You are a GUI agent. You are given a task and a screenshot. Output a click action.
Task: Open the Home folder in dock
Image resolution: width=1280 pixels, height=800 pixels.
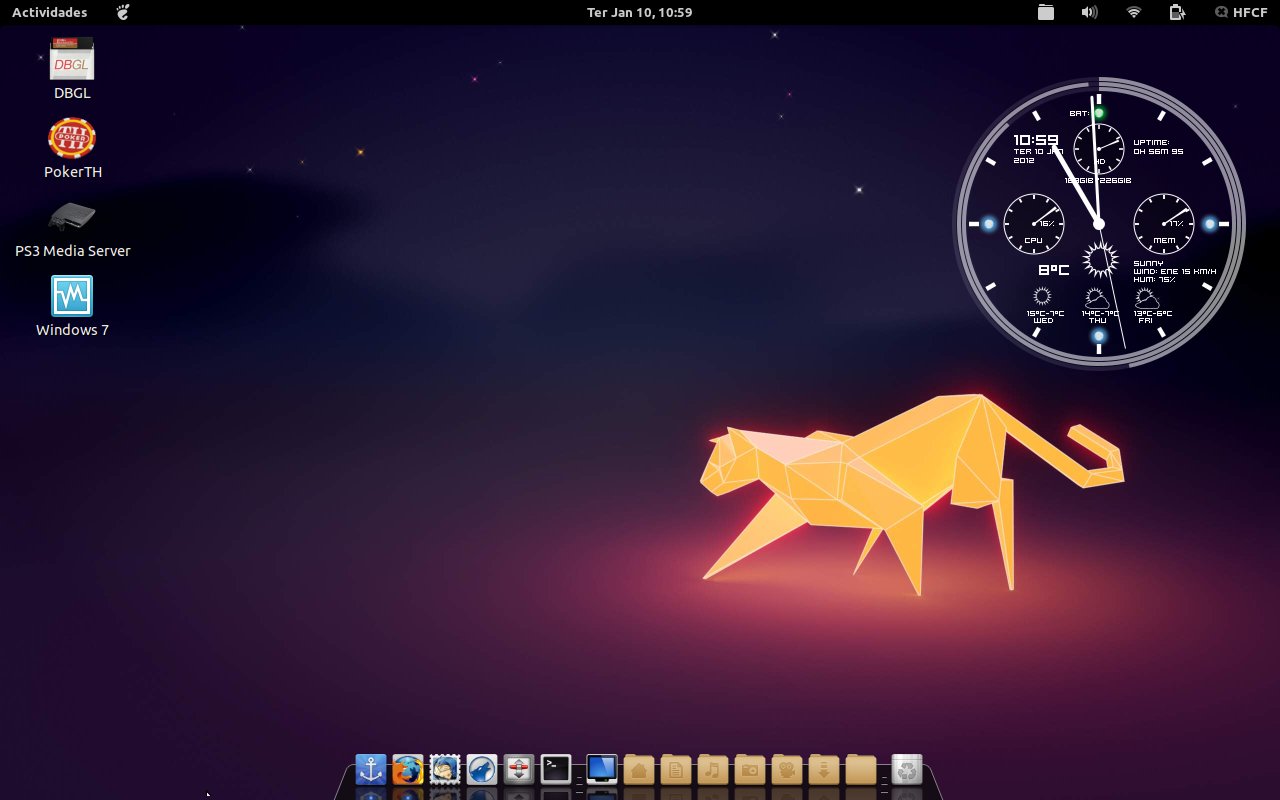click(x=639, y=769)
